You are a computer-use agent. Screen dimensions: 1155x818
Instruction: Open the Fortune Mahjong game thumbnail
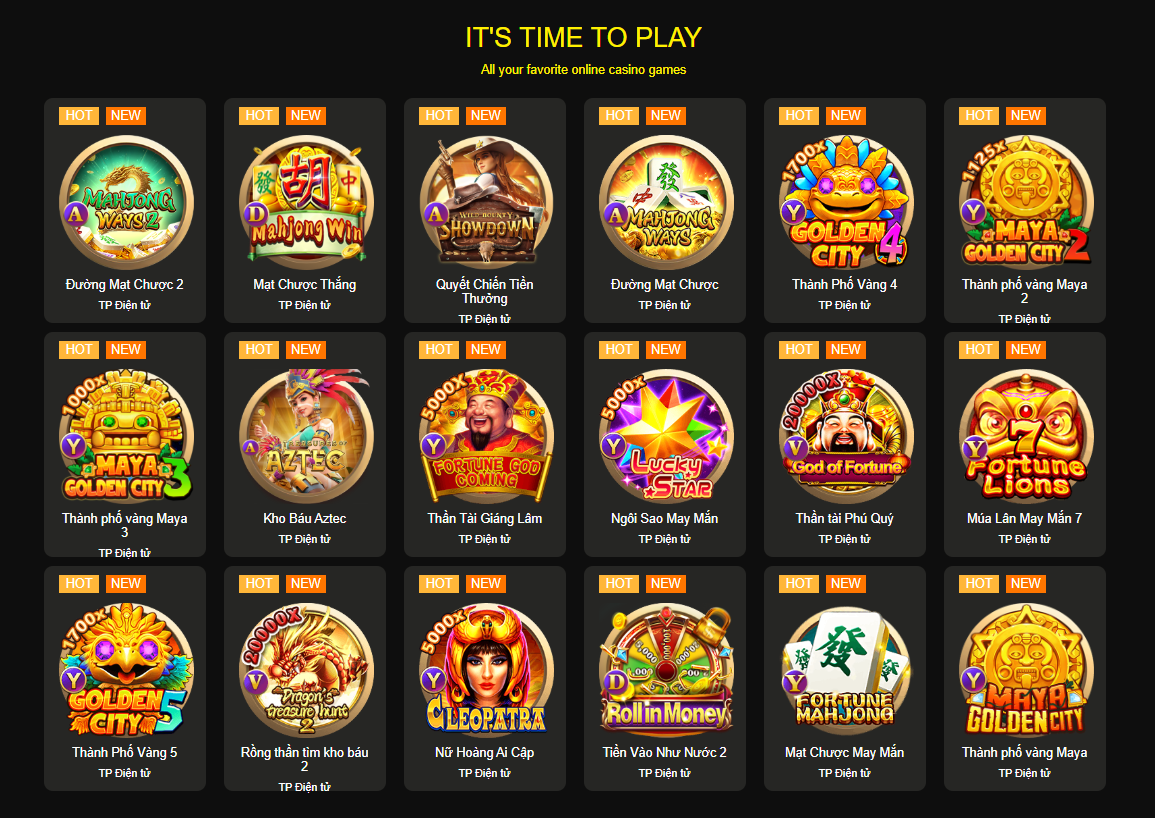(845, 670)
